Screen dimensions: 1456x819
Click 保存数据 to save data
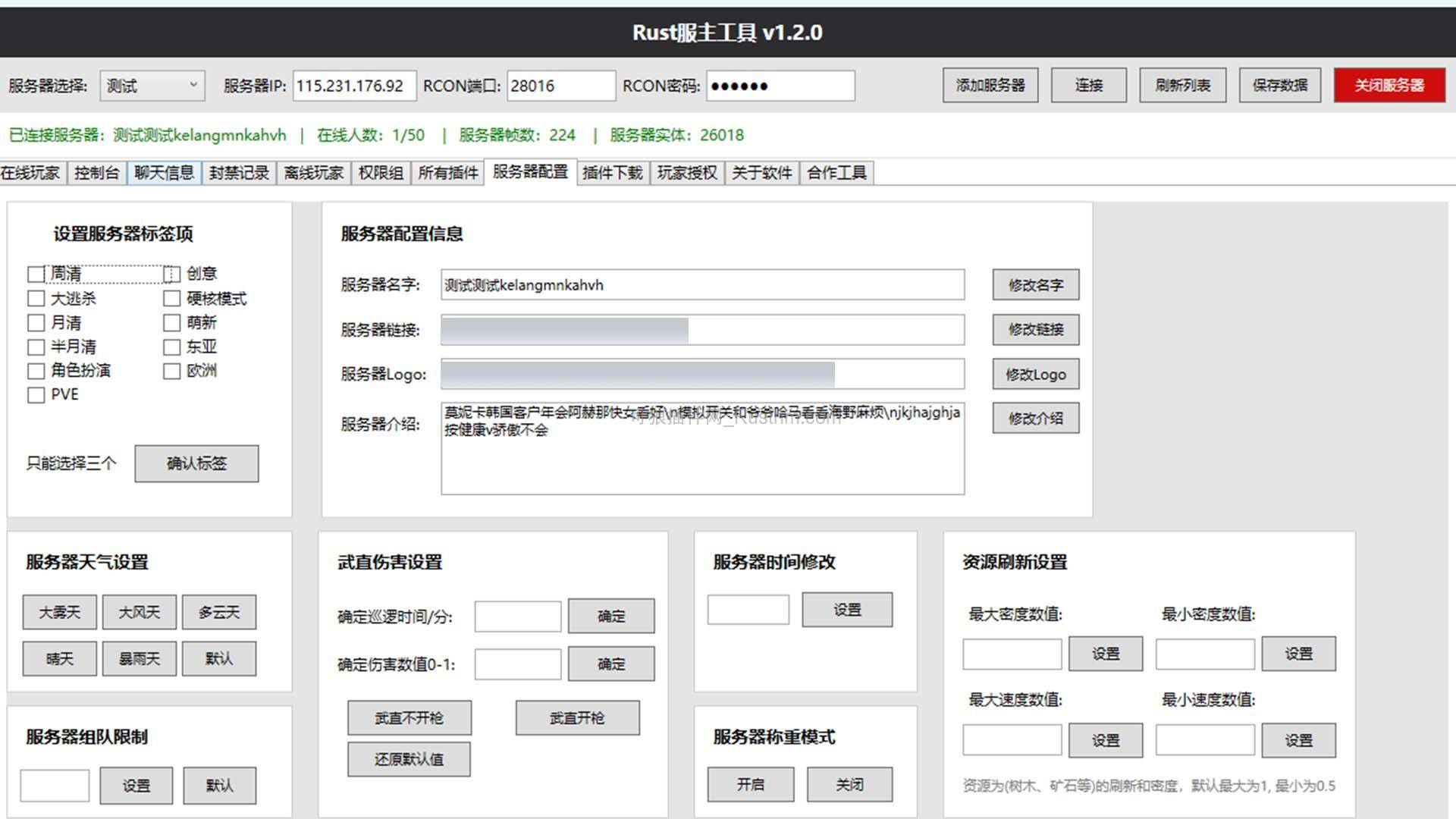point(1279,85)
